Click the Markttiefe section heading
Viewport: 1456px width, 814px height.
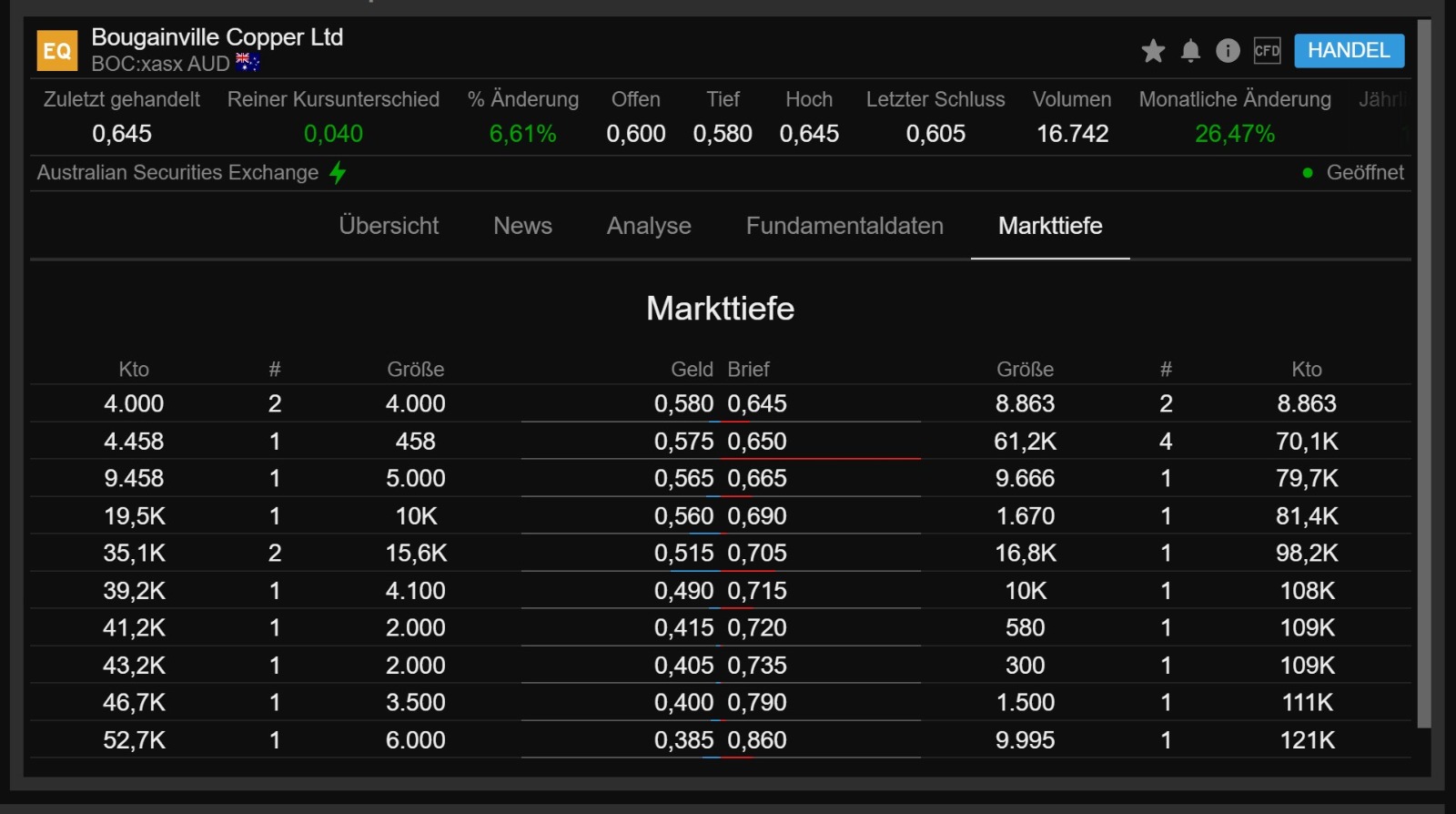(721, 309)
